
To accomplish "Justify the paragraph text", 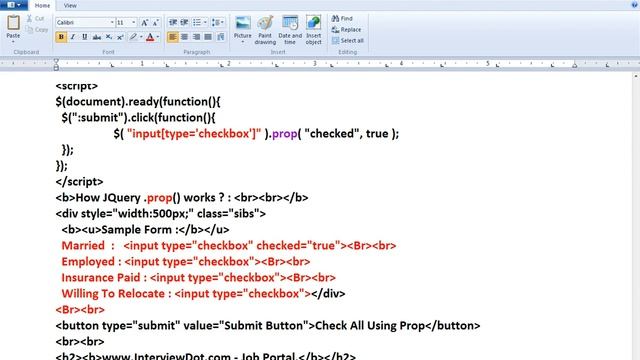I will [208, 37].
